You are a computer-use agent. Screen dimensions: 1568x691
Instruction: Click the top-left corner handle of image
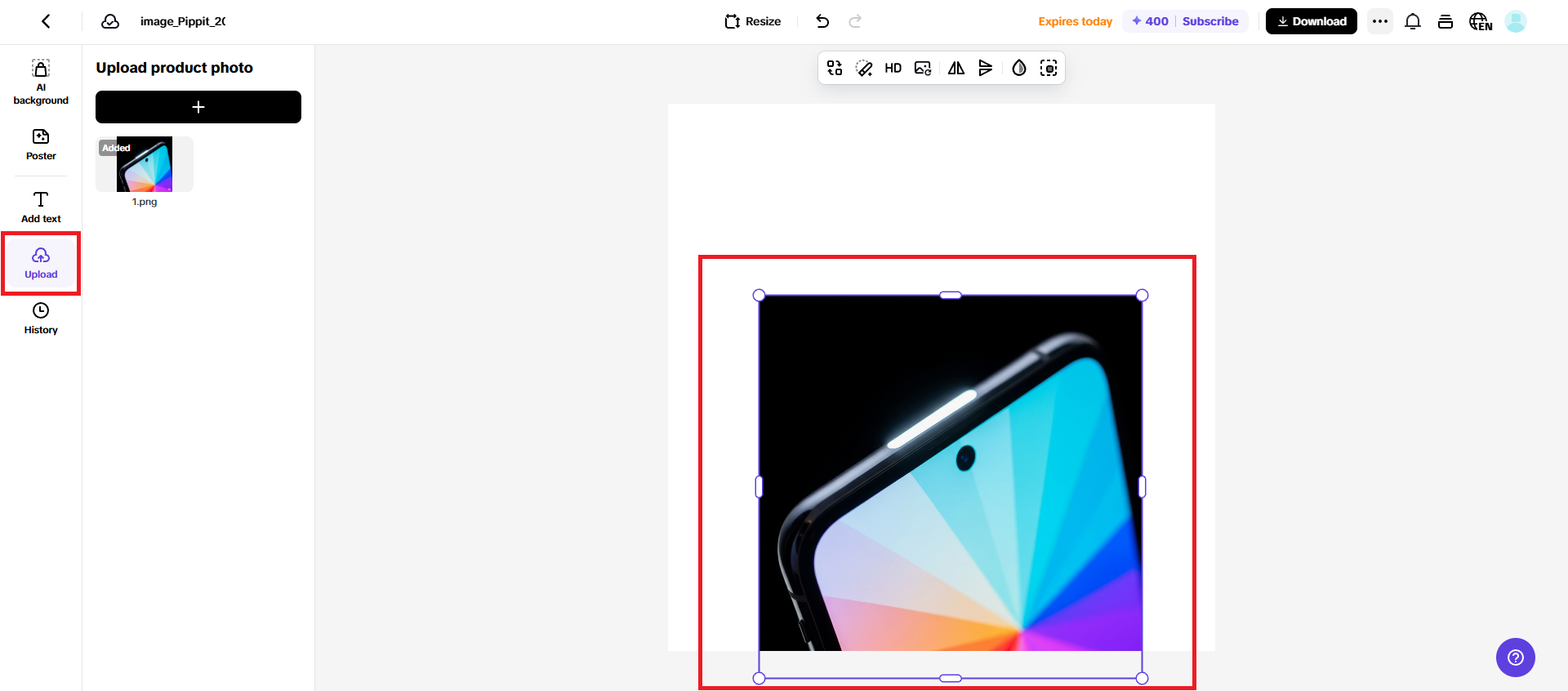[x=759, y=295]
